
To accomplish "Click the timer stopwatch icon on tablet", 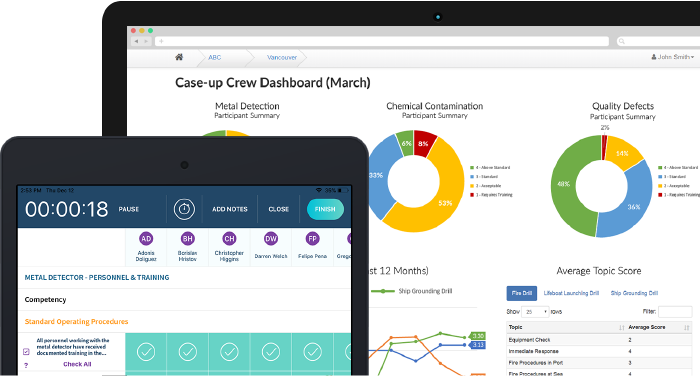I will click(x=184, y=209).
